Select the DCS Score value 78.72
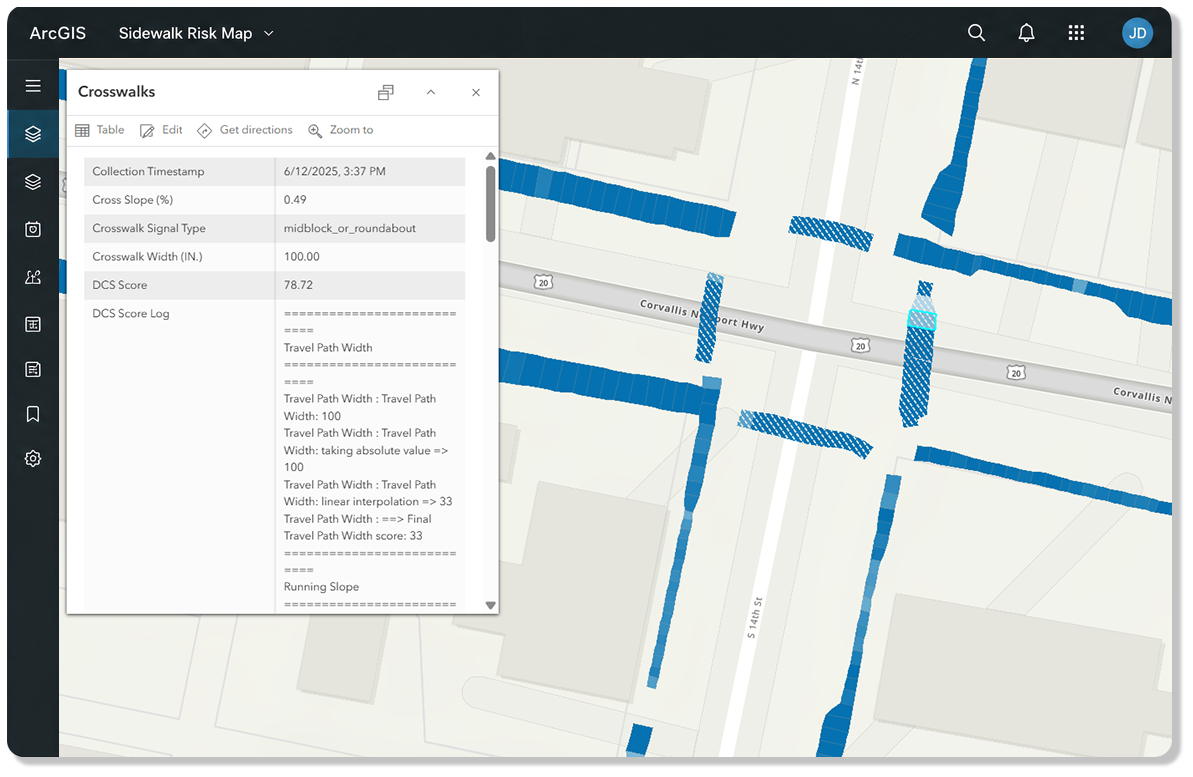The height and width of the screenshot is (777, 1193). 298,285
